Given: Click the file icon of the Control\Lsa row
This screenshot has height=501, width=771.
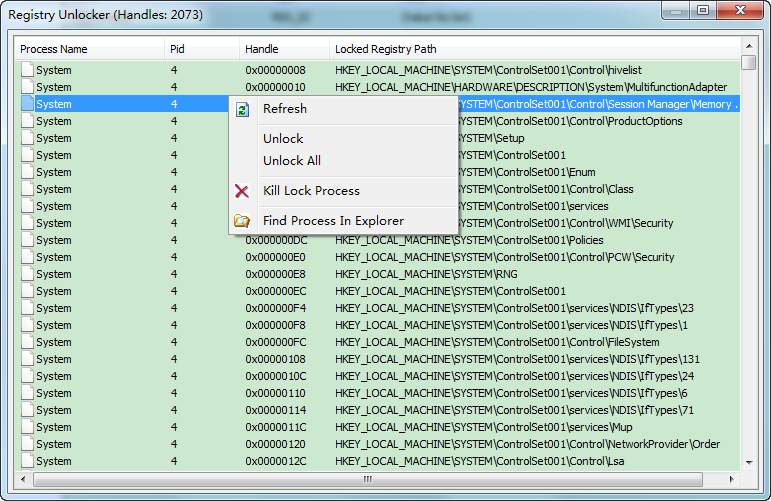Looking at the screenshot, I should [27, 461].
